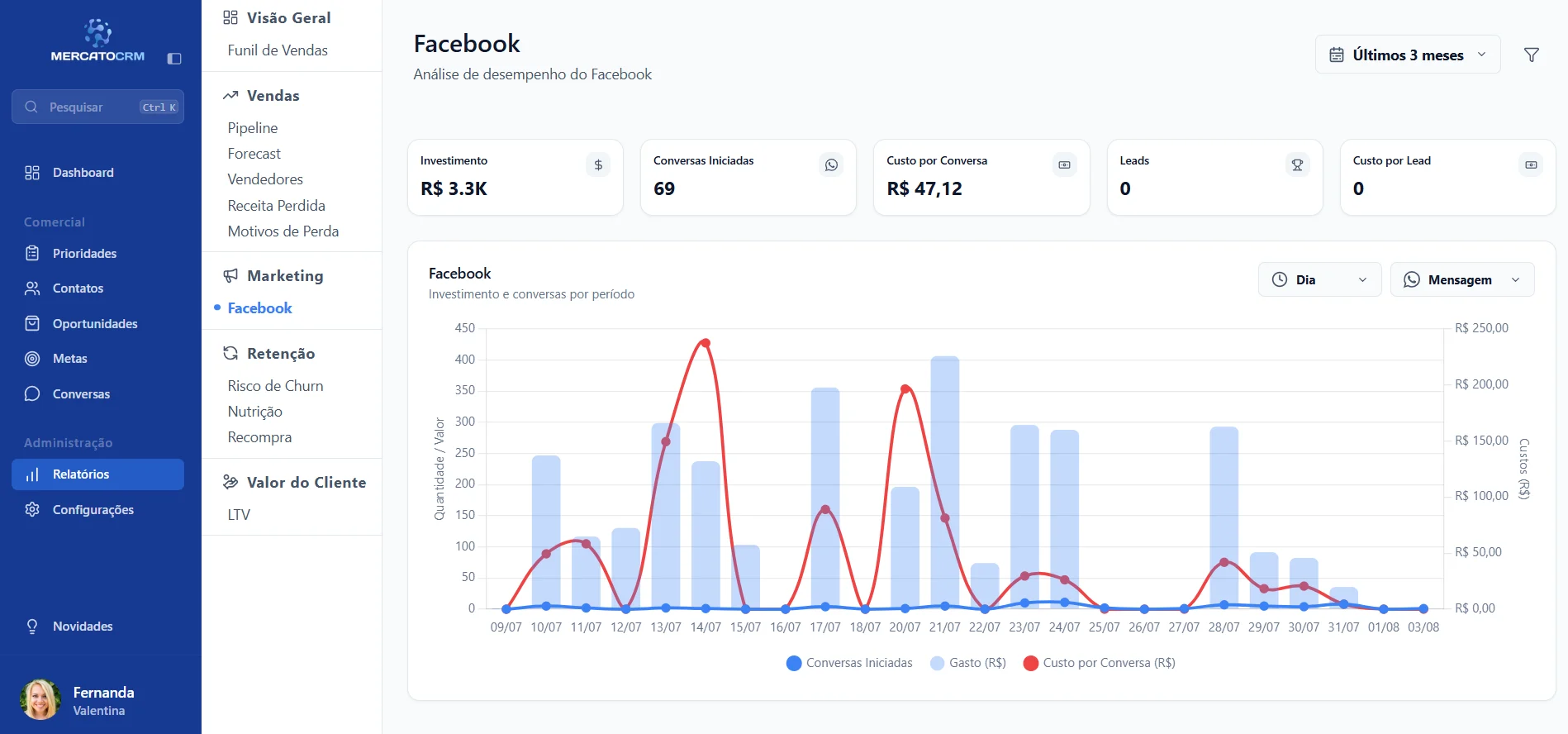The image size is (1568, 734).
Task: Toggle Conversas Iniciadas legend series
Action: point(849,663)
